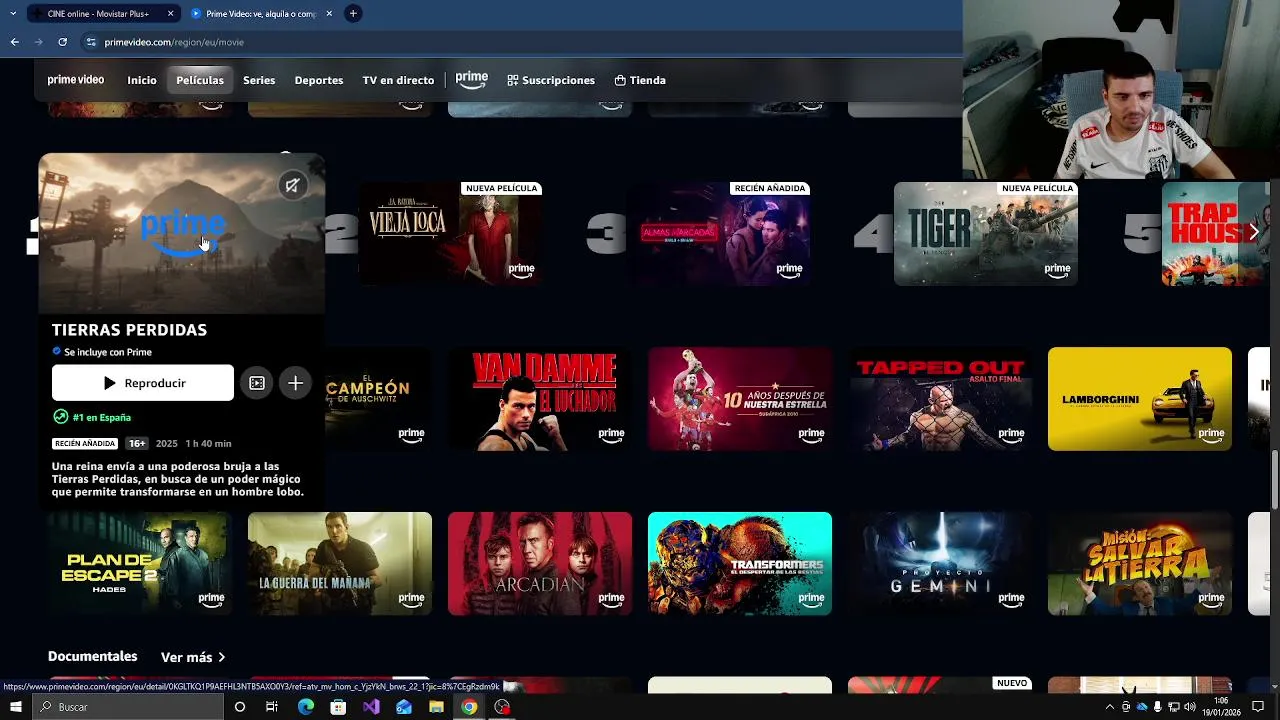The height and width of the screenshot is (720, 1280).
Task: Click the Buscar taskbar search box
Action: coord(128,707)
